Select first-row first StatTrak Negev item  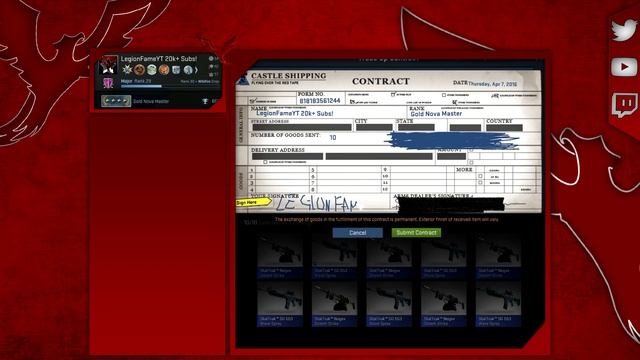point(280,258)
